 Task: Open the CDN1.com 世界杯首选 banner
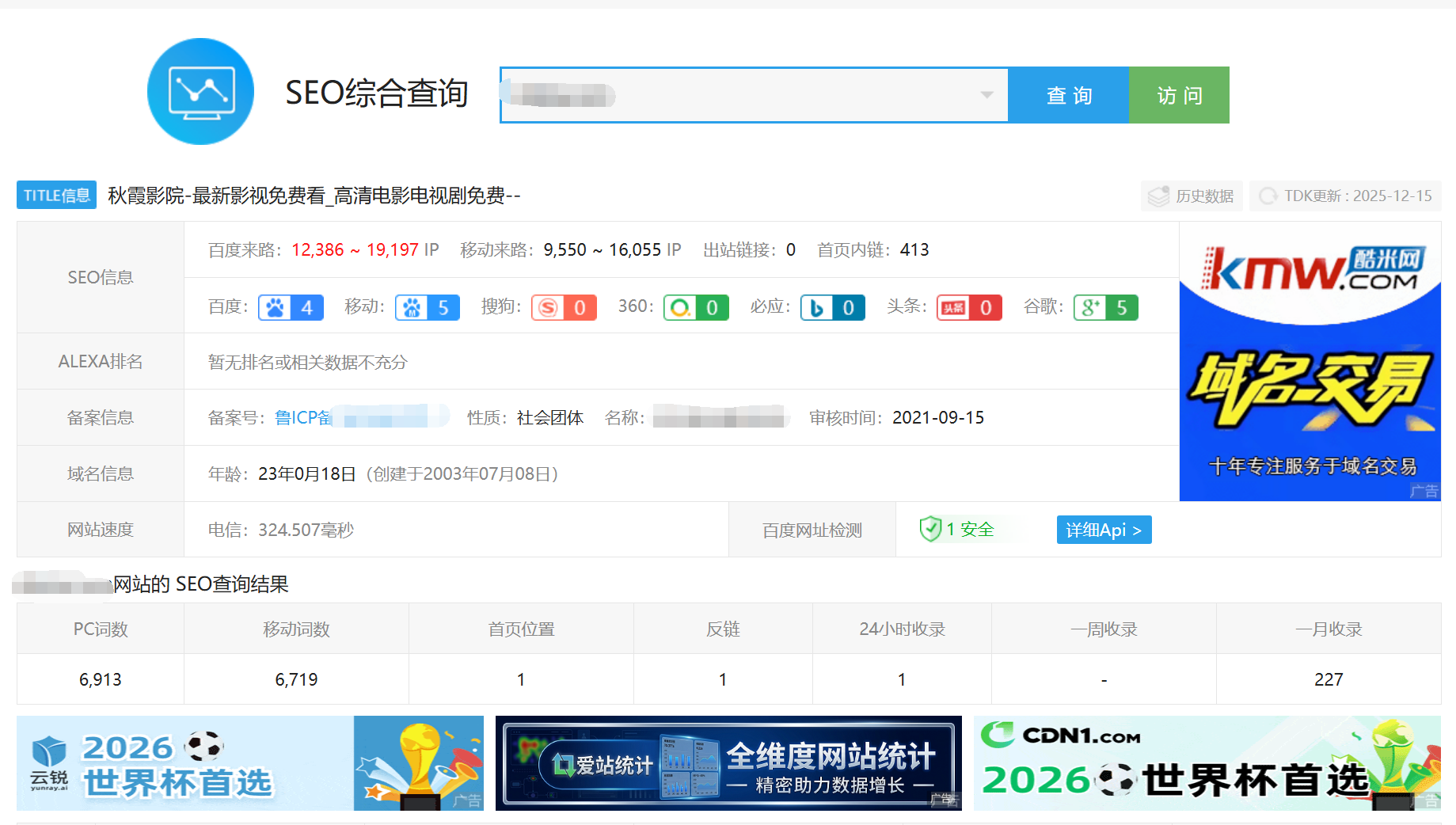click(x=1207, y=763)
